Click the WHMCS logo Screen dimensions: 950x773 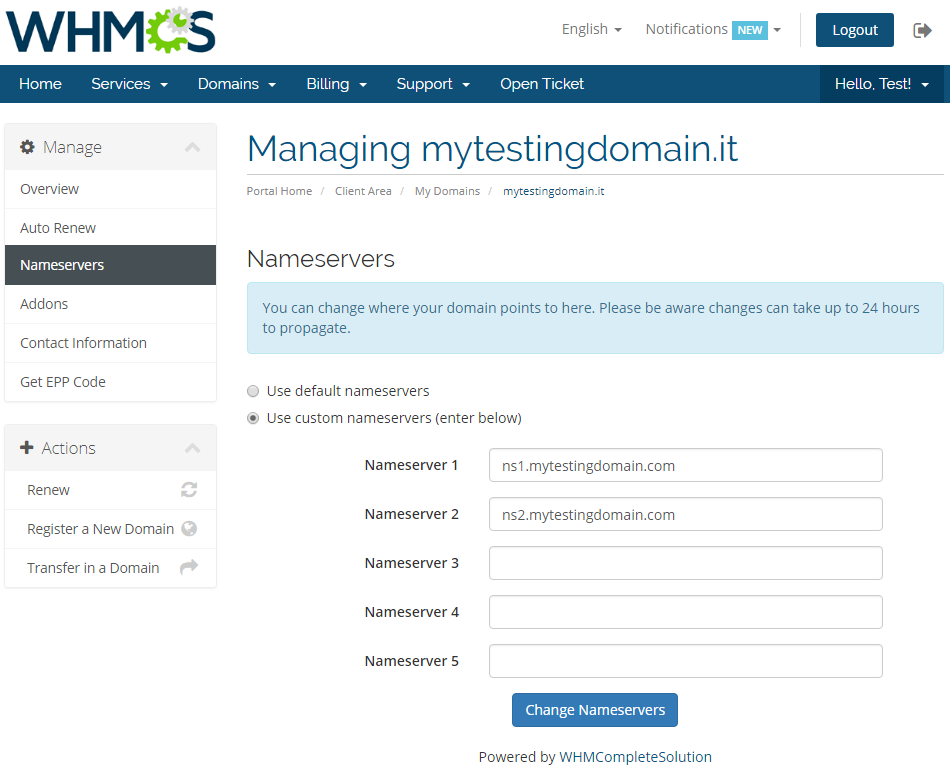pos(110,31)
